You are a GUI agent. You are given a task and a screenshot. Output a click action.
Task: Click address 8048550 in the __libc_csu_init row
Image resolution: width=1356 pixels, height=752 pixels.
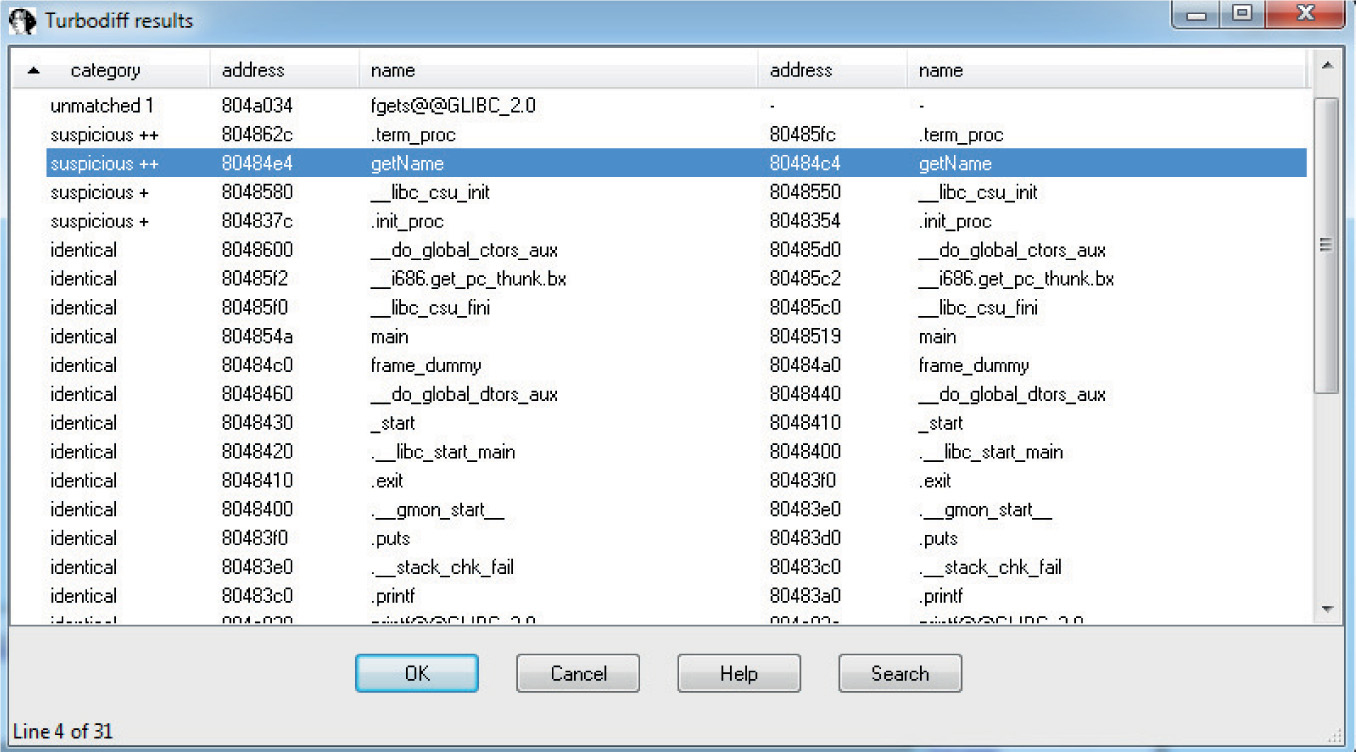tap(805, 192)
